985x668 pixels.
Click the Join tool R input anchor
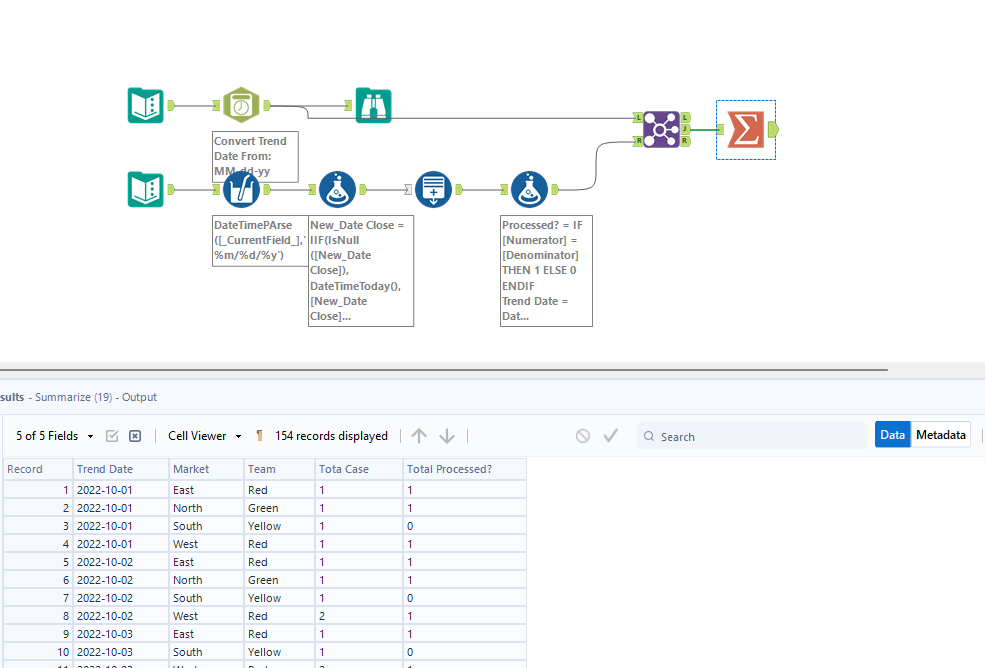[x=638, y=141]
